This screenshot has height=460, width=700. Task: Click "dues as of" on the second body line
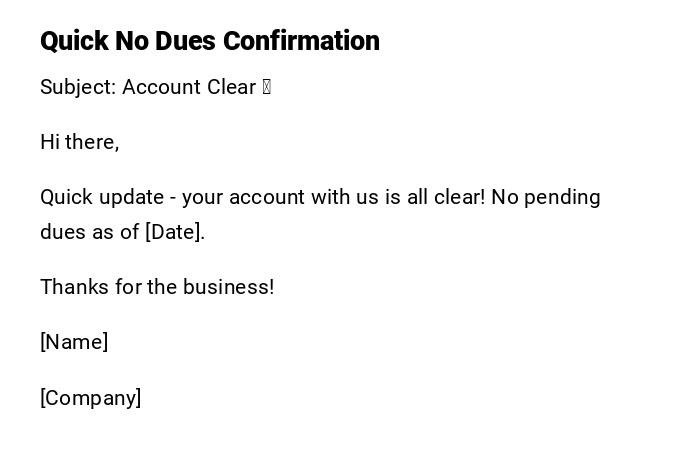click(x=89, y=232)
